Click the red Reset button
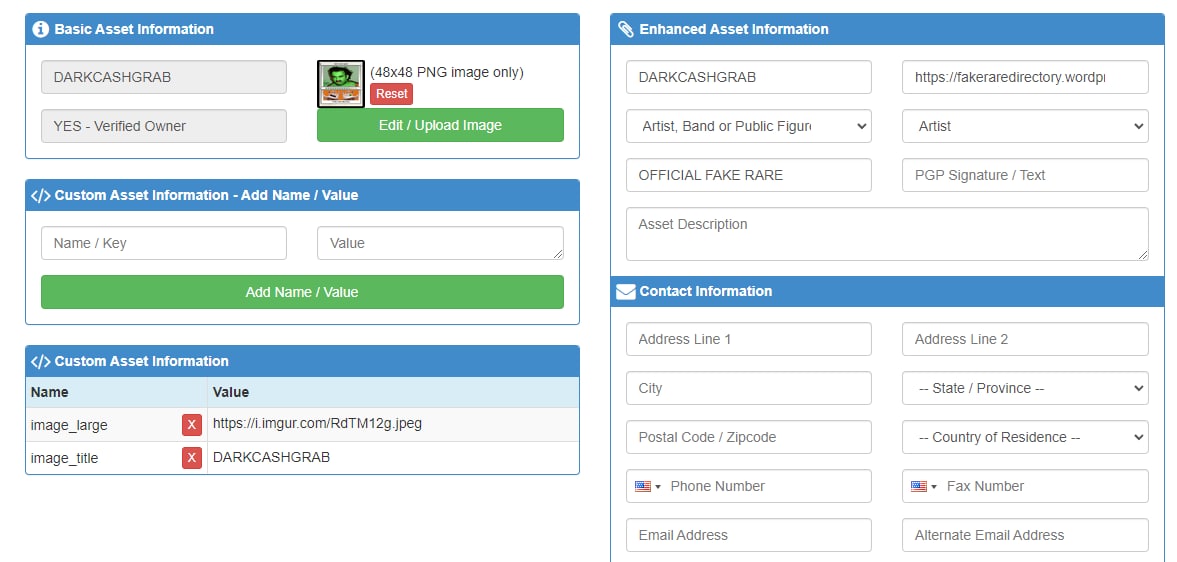The width and height of the screenshot is (1177, 562). pos(391,94)
